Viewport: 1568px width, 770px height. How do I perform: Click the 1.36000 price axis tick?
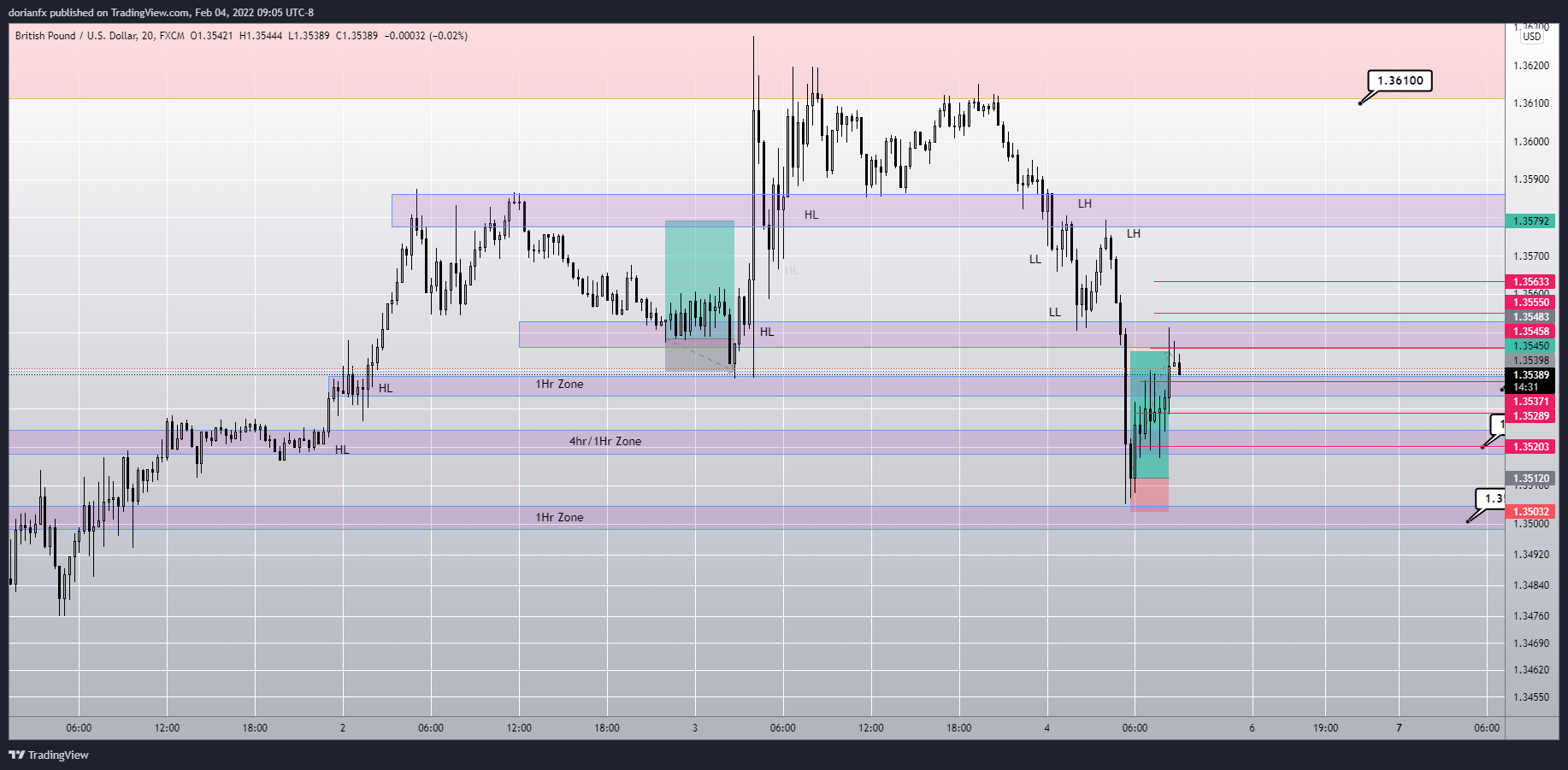(1530, 142)
